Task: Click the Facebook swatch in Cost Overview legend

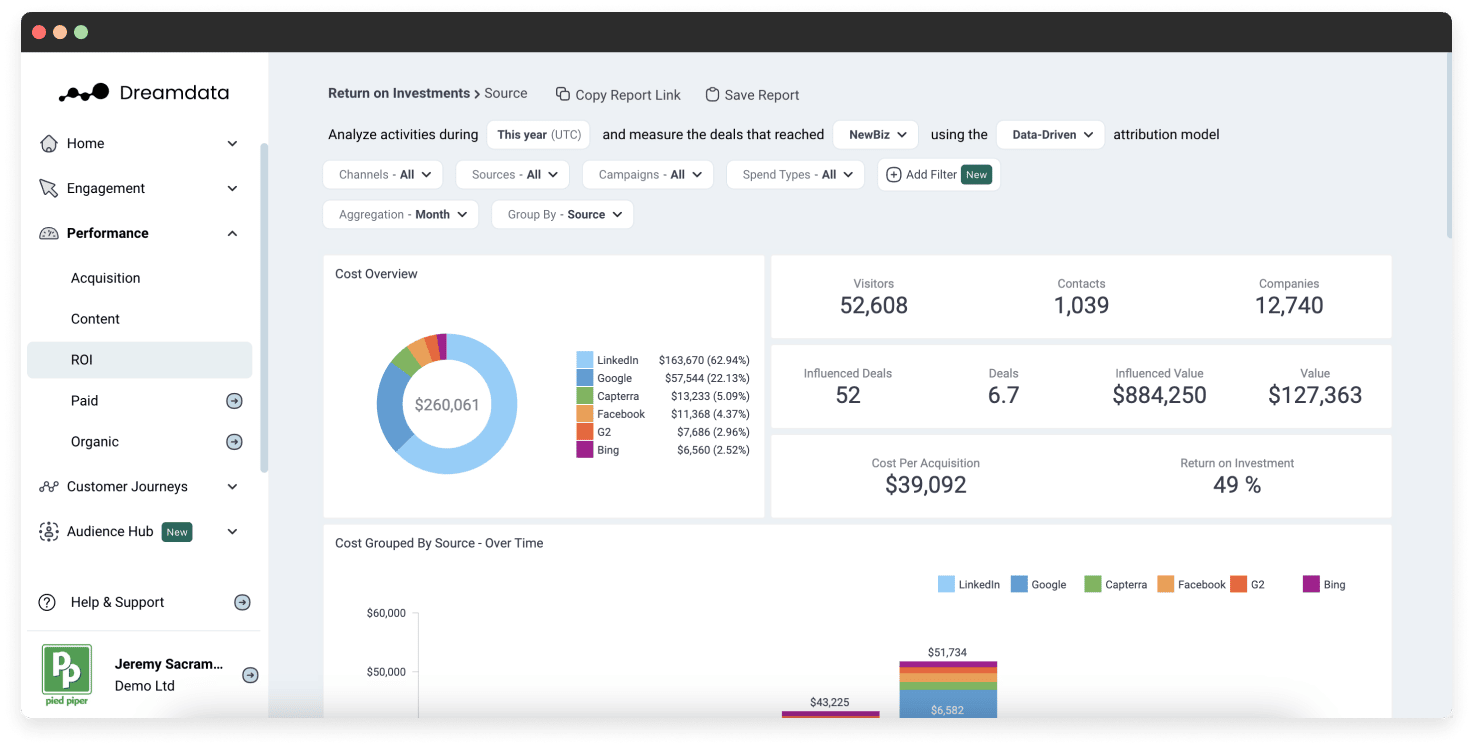Action: (x=585, y=414)
